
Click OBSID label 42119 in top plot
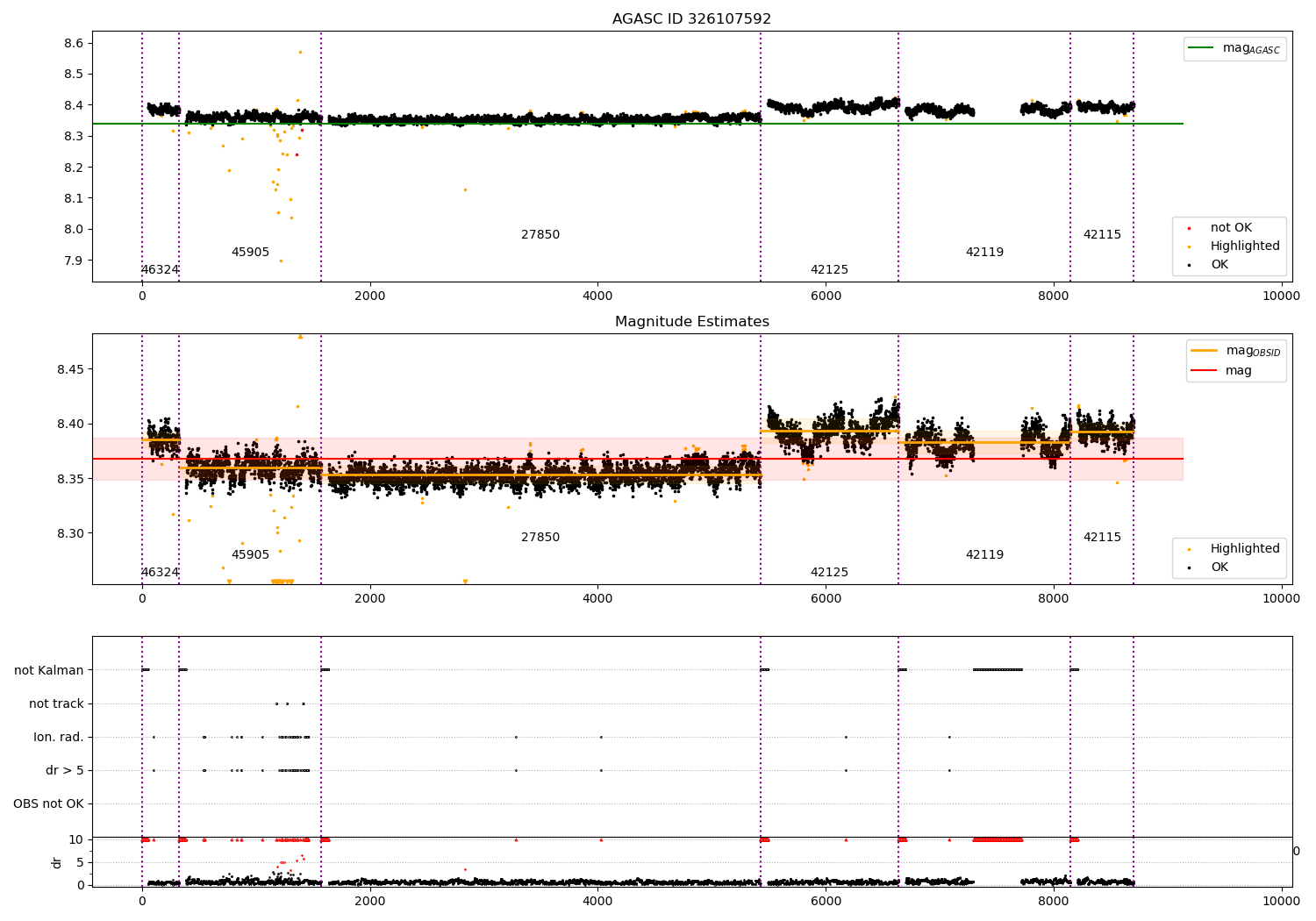[x=984, y=253]
